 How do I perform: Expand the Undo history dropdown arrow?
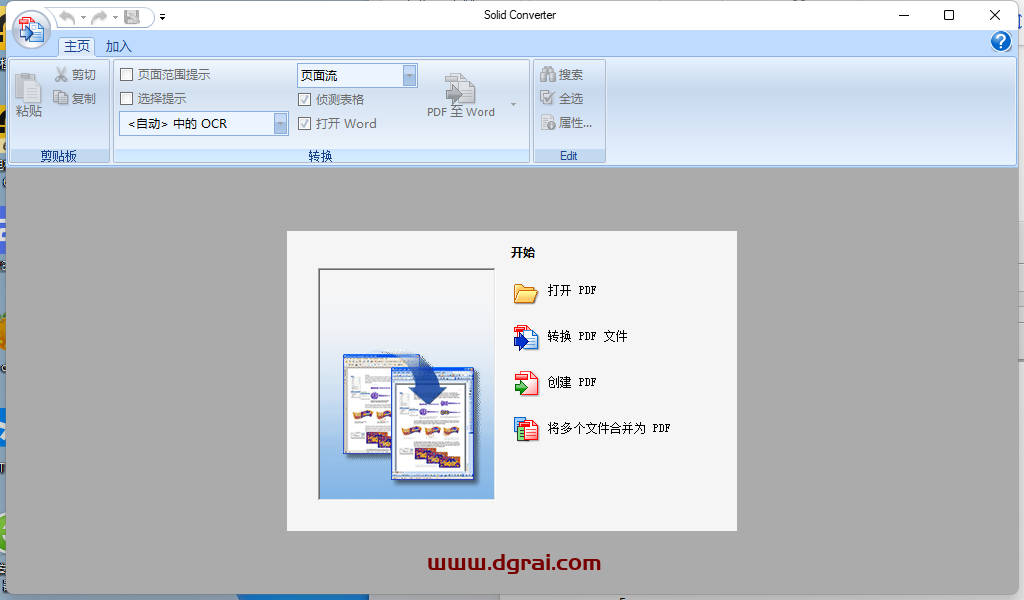(x=83, y=18)
